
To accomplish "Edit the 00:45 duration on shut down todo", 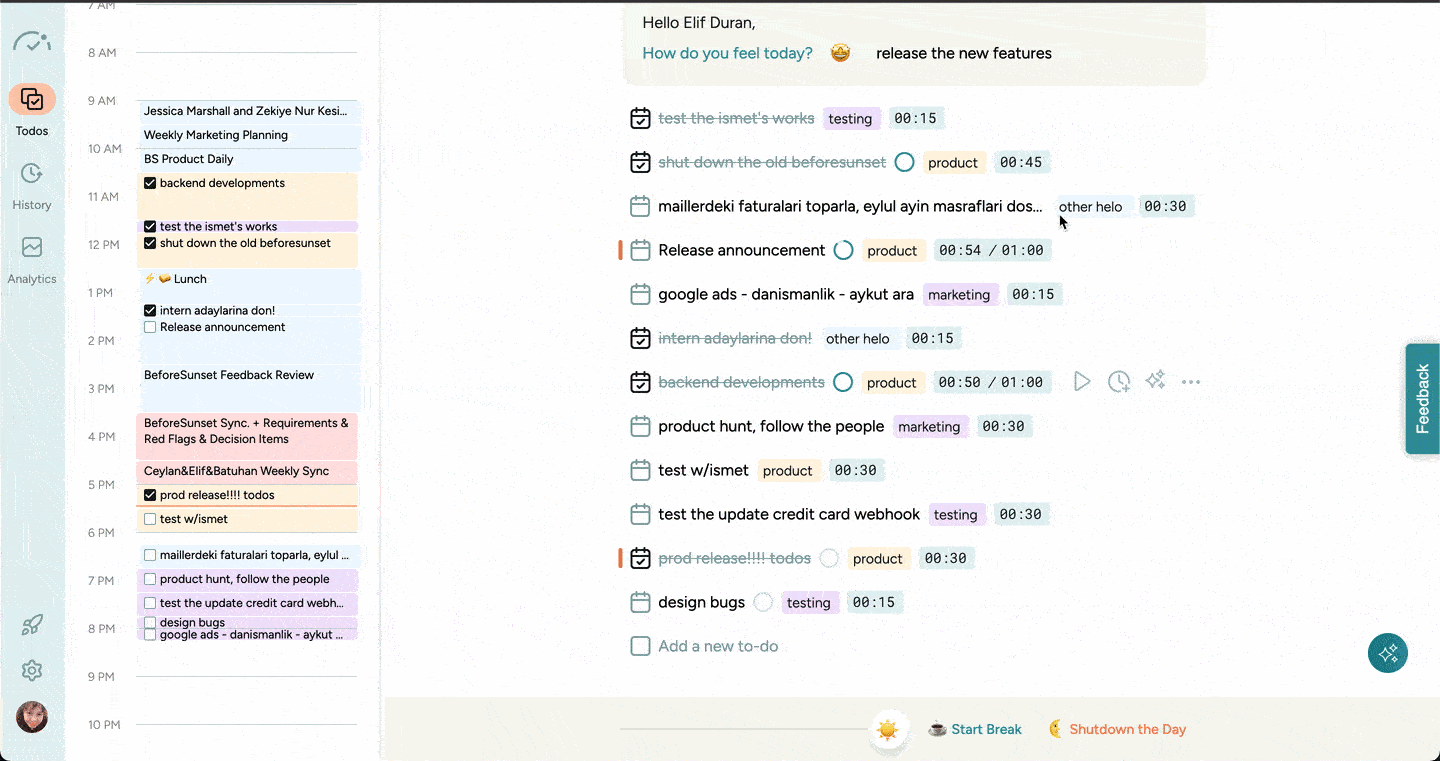I will 1020,163.
